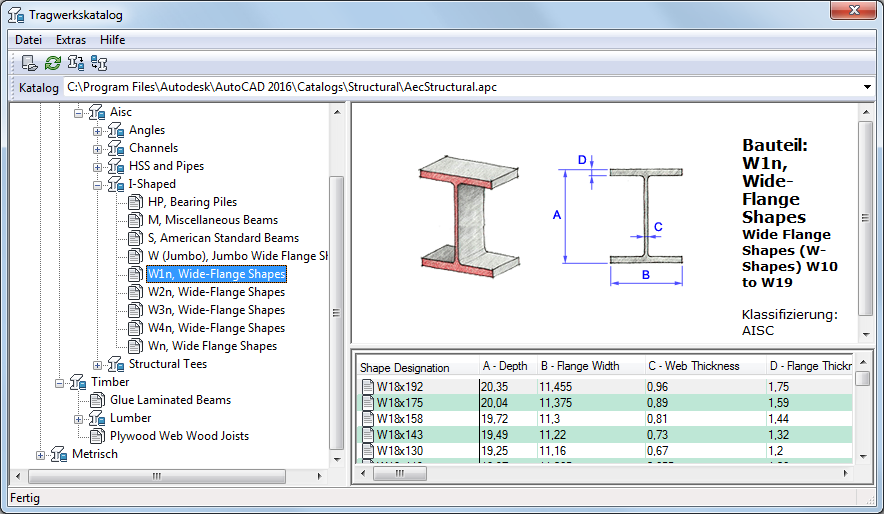Screen dimensions: 884x514
Task: Click the tree panel vertical scrollbar thumb
Action: pyautogui.click(x=337, y=313)
